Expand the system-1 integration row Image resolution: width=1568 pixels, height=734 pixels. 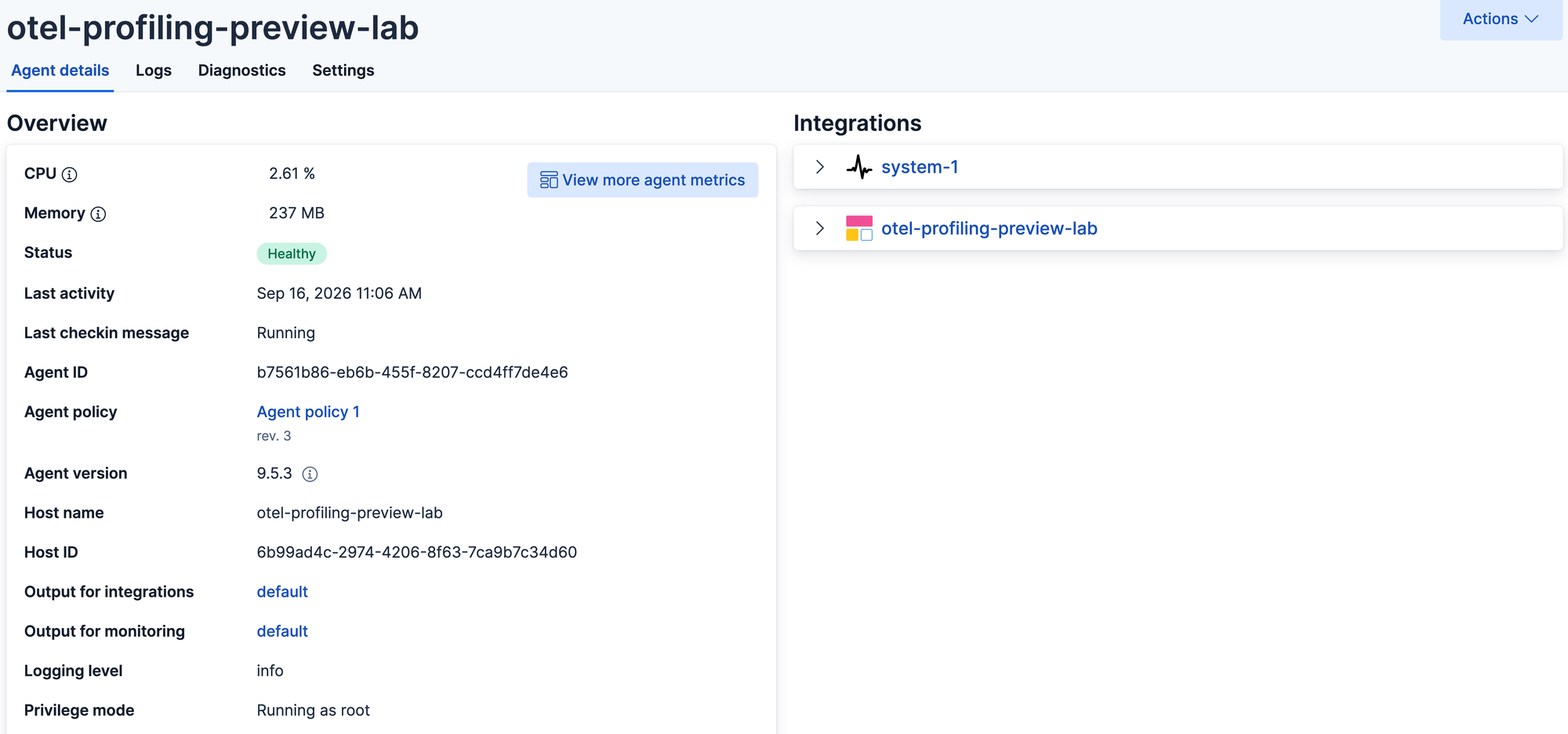pos(820,167)
